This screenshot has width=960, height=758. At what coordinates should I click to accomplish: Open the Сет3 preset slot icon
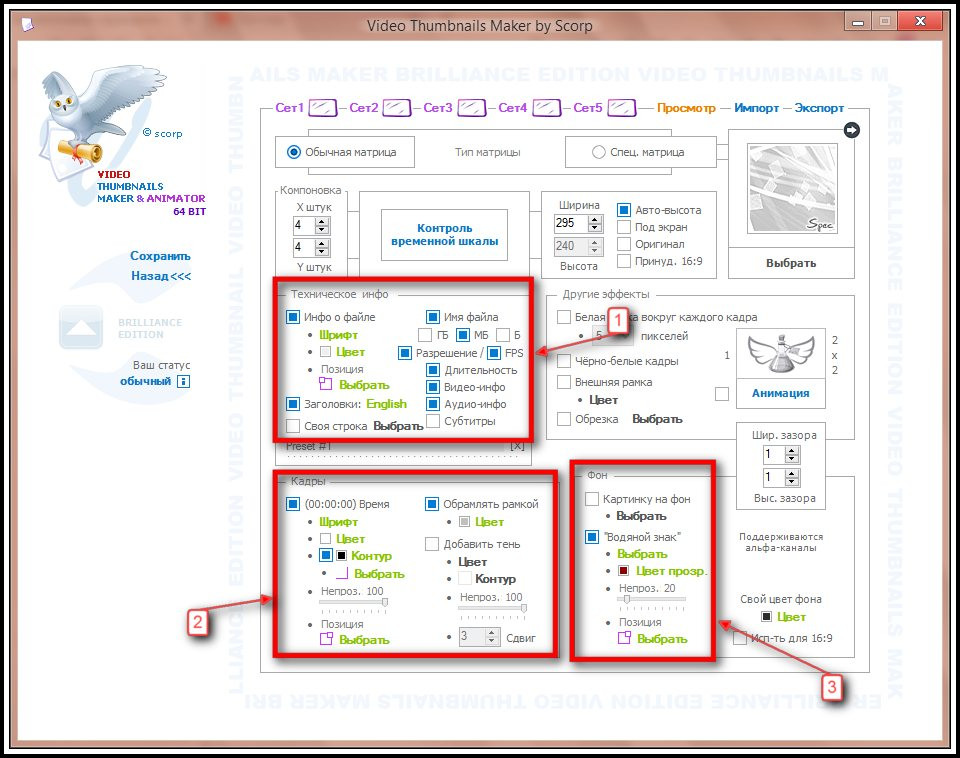[471, 108]
